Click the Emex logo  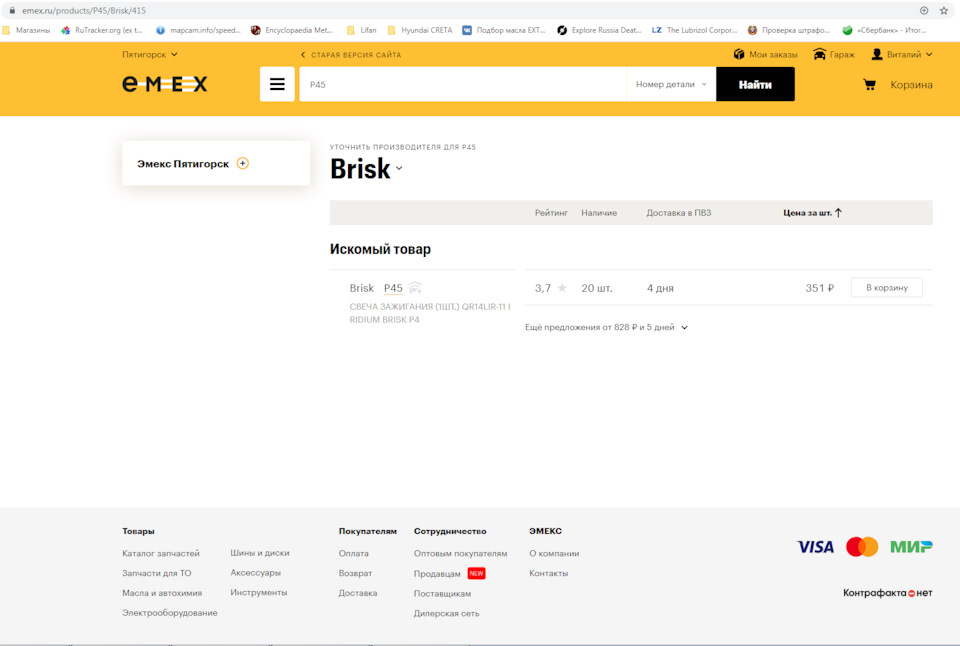165,85
